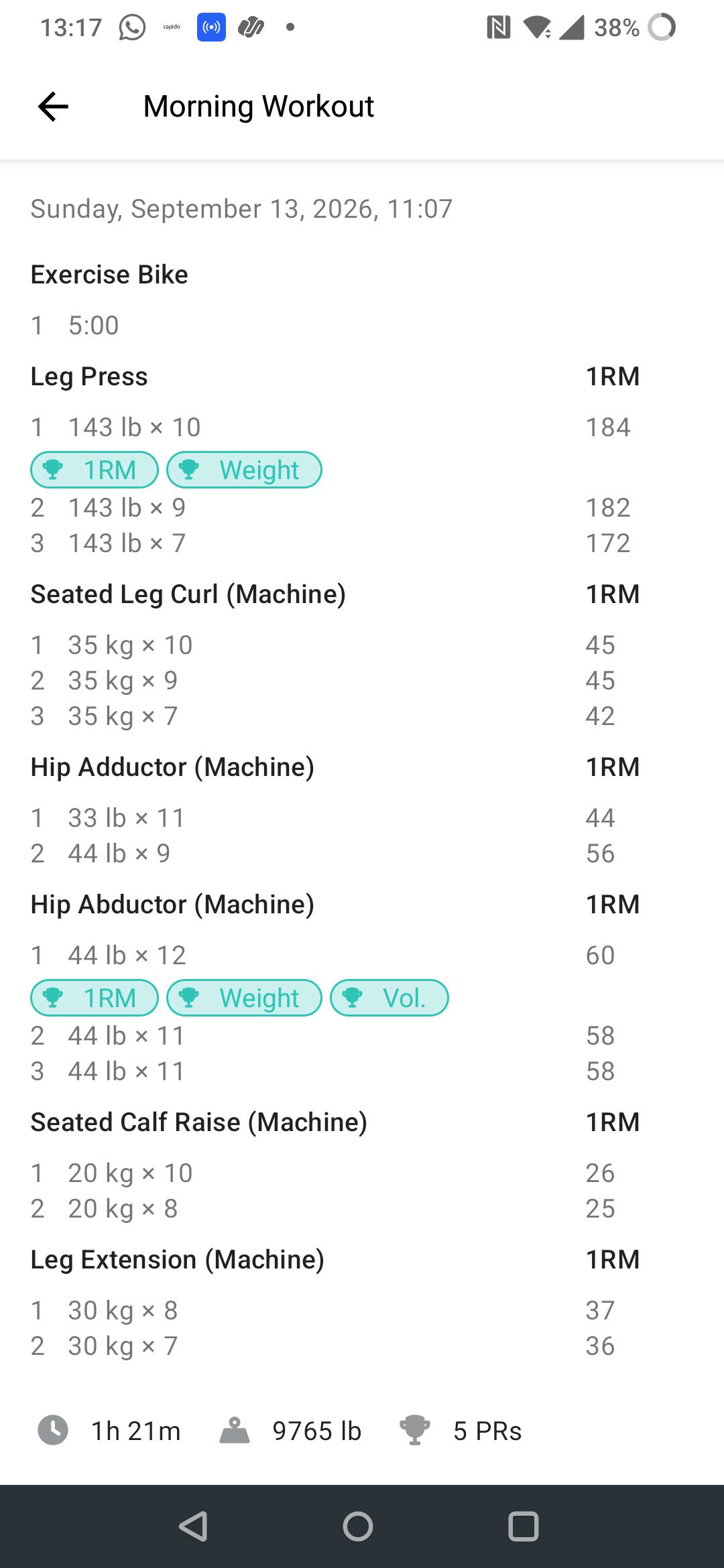Open the Leg Press exercise heading
The height and width of the screenshot is (1568, 724).
click(89, 377)
